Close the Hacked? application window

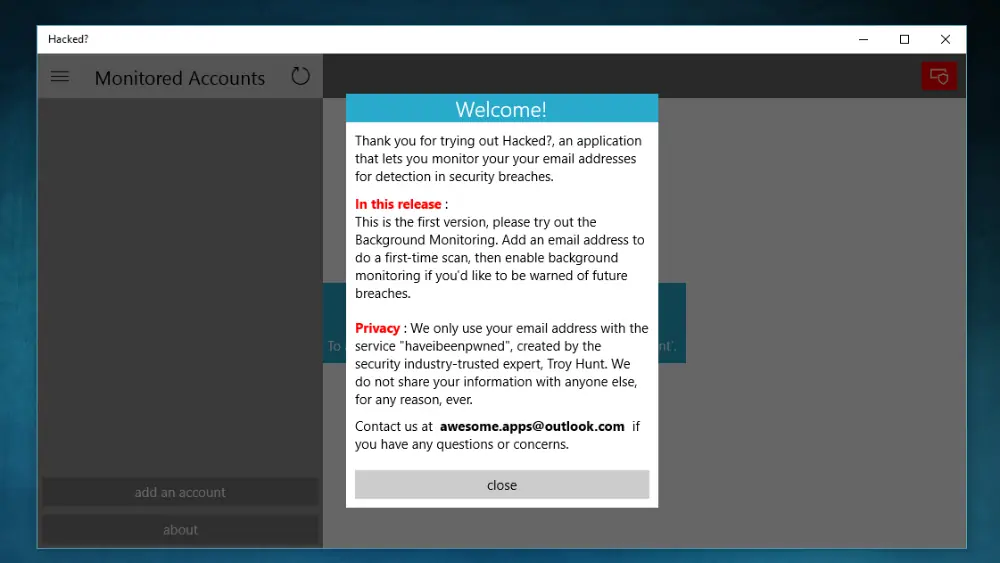tap(945, 40)
